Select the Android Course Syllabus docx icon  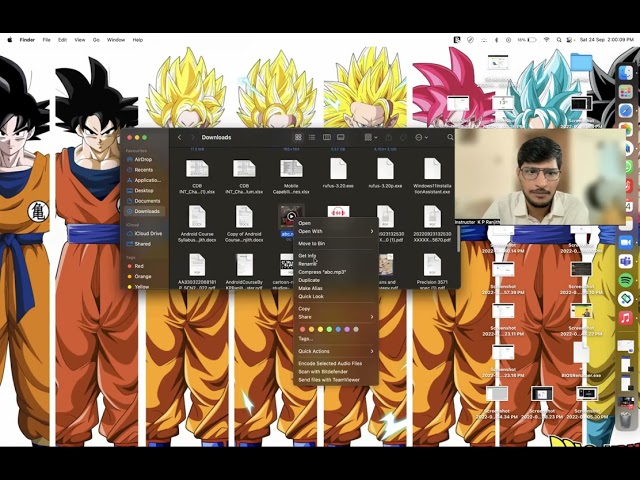pyautogui.click(x=197, y=216)
